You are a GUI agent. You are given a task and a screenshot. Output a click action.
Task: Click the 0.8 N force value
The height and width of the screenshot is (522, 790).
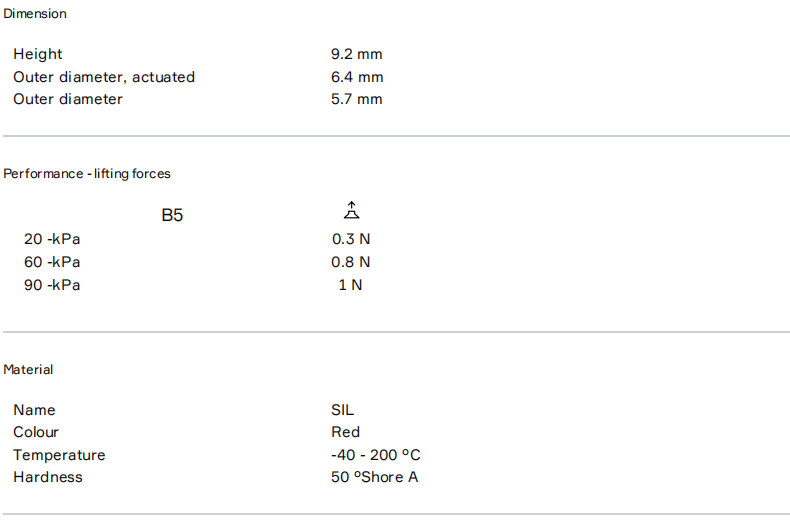[351, 262]
